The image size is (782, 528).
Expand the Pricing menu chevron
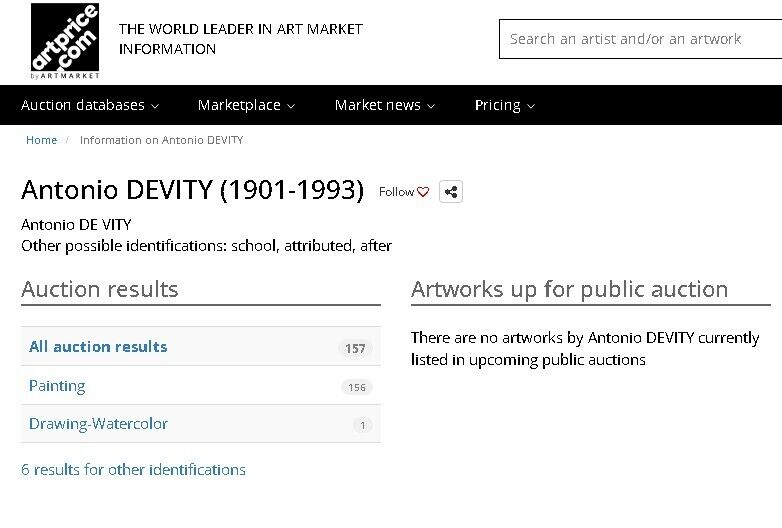pyautogui.click(x=531, y=106)
